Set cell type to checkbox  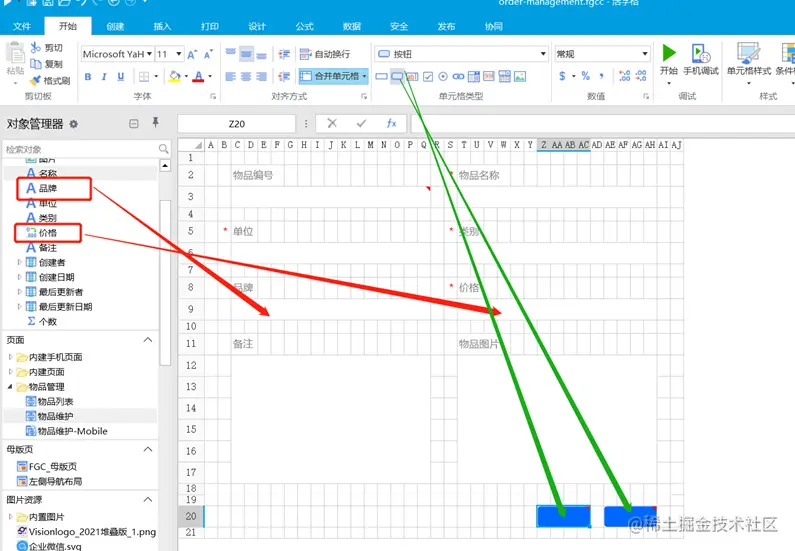(428, 77)
